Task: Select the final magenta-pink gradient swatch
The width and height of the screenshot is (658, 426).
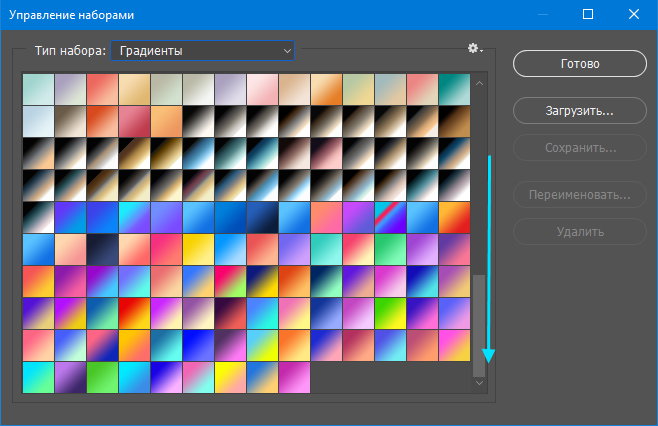Action: point(294,377)
